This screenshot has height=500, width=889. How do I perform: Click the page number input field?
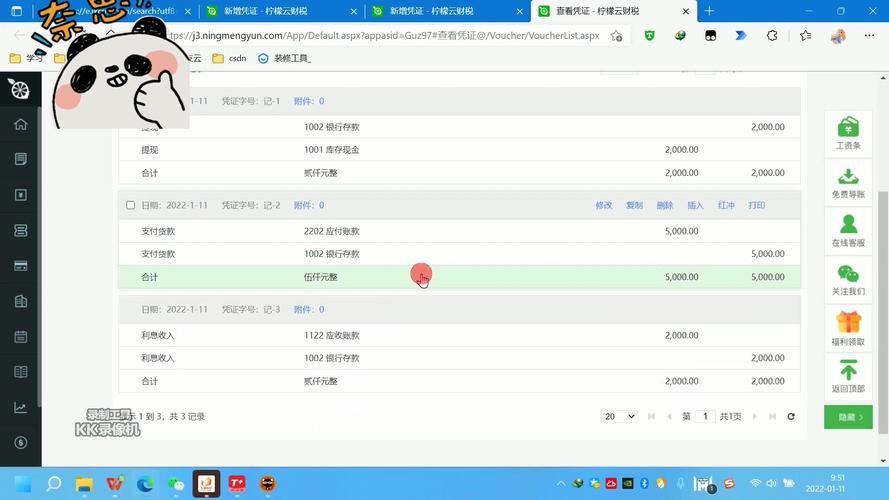(x=705, y=417)
